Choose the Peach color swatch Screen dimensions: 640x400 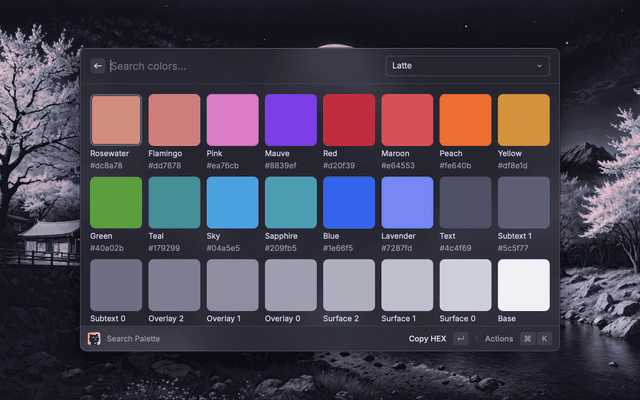click(x=465, y=120)
